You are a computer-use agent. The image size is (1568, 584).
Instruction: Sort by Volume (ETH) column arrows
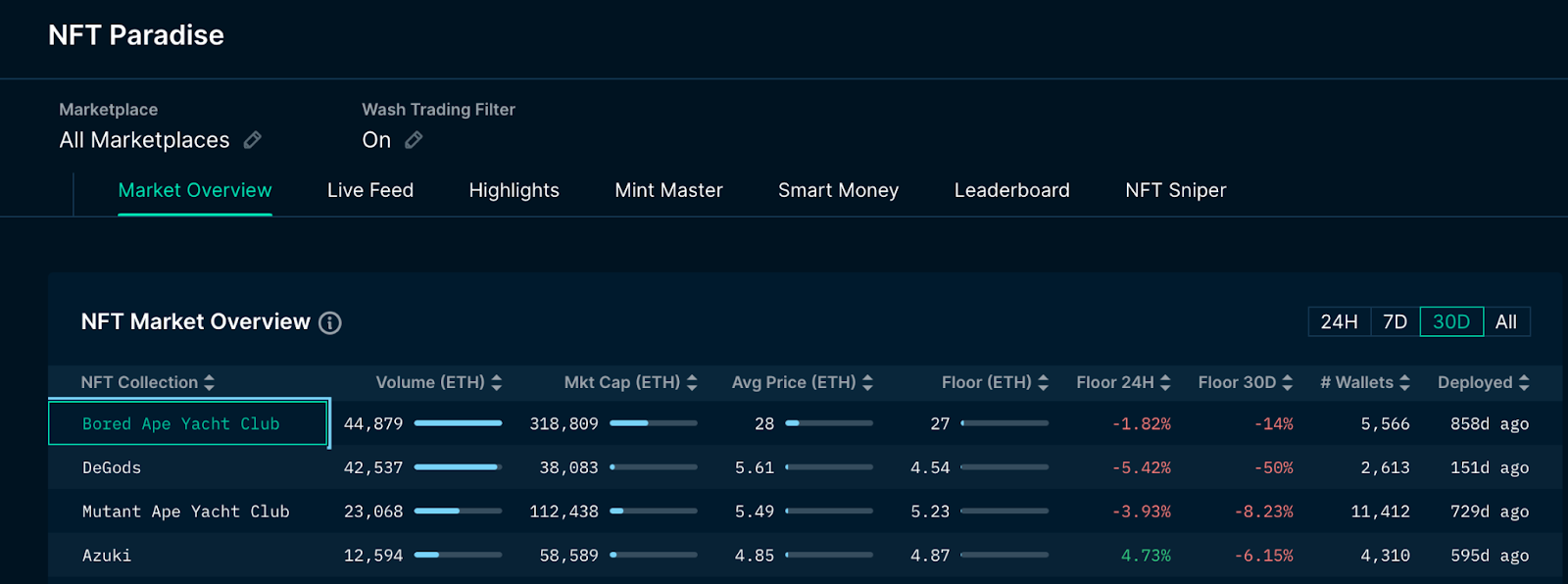coord(497,382)
